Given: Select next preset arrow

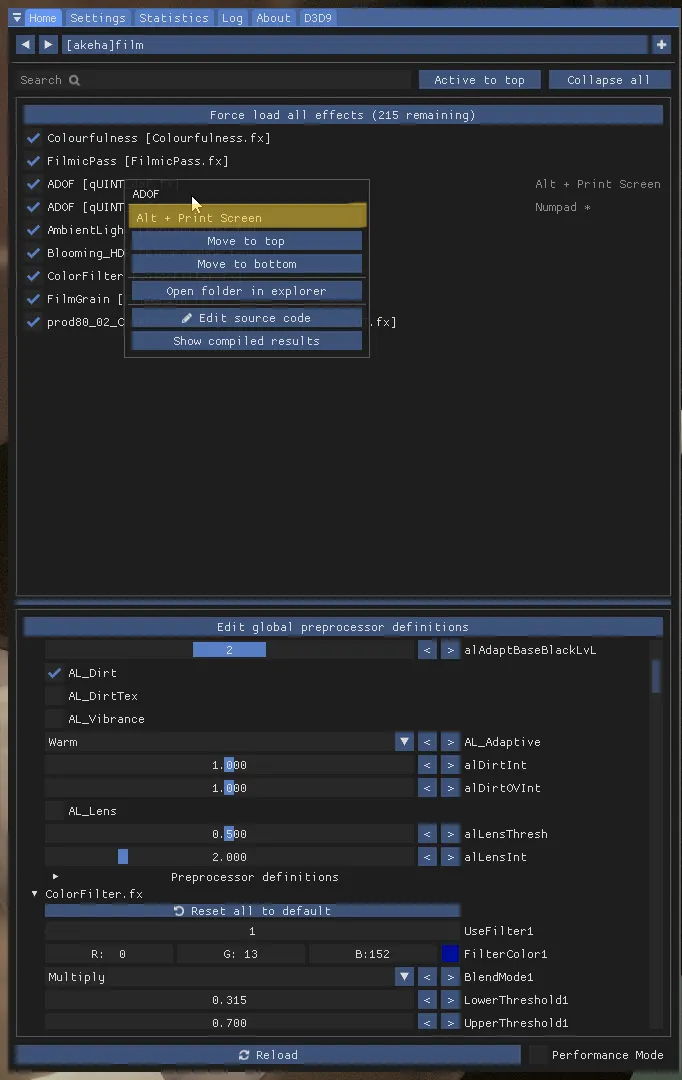Looking at the screenshot, I should (48, 45).
